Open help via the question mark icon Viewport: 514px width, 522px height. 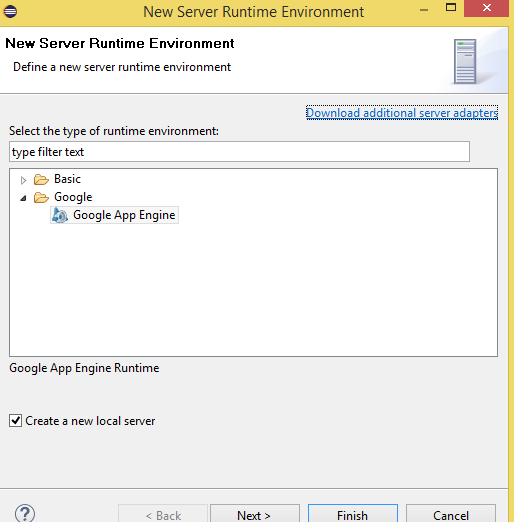25,513
